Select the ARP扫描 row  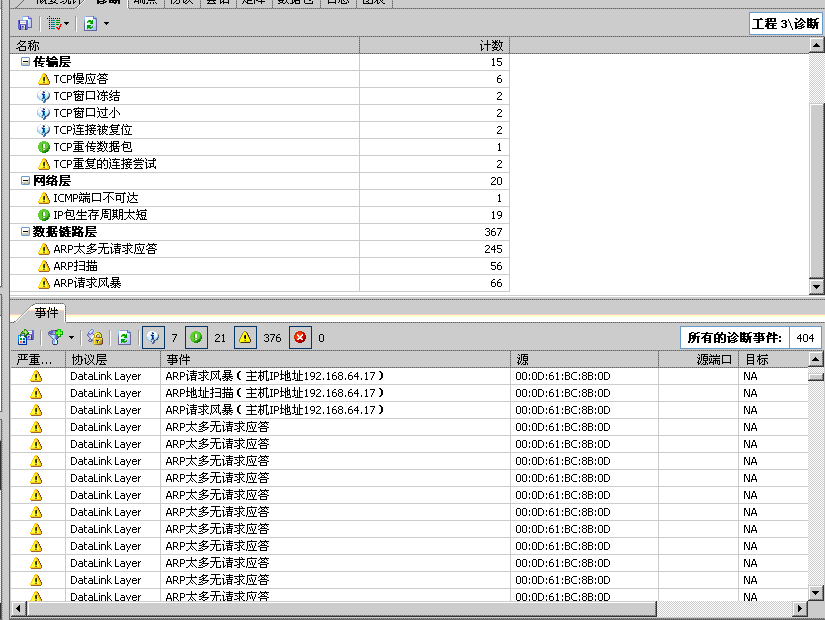pyautogui.click(x=260, y=266)
